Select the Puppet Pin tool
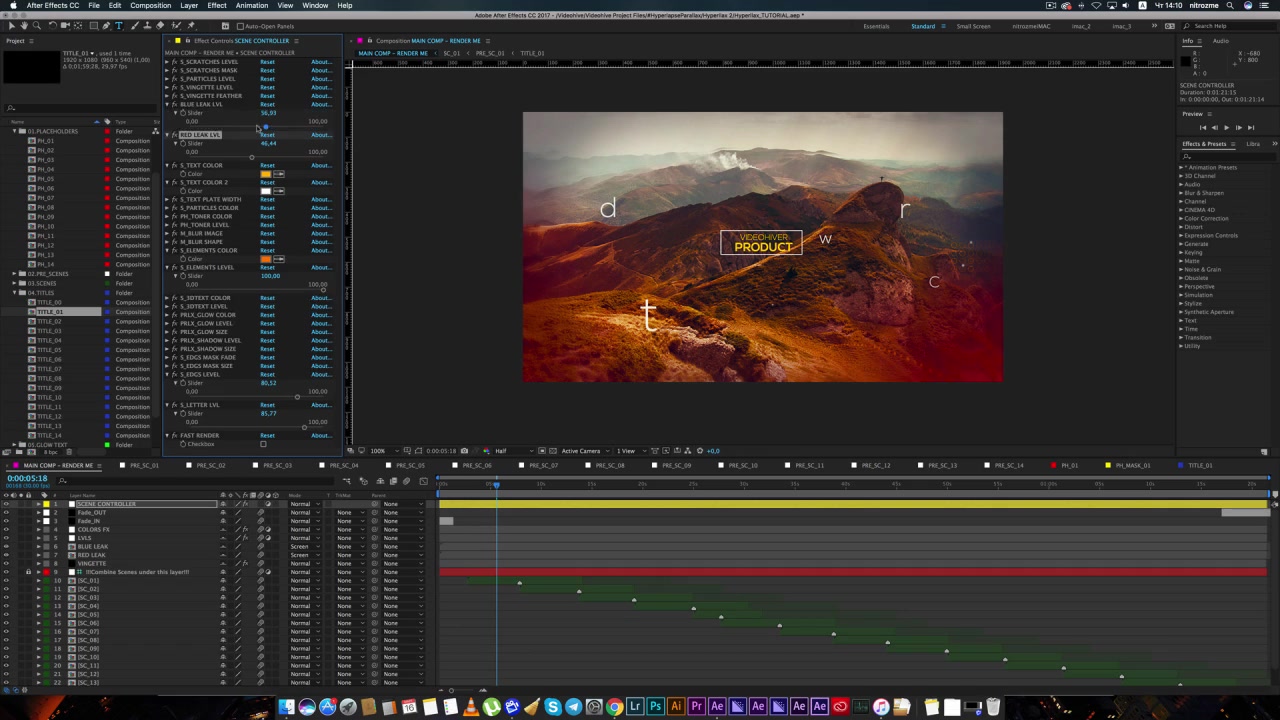The image size is (1280, 720). point(191,25)
